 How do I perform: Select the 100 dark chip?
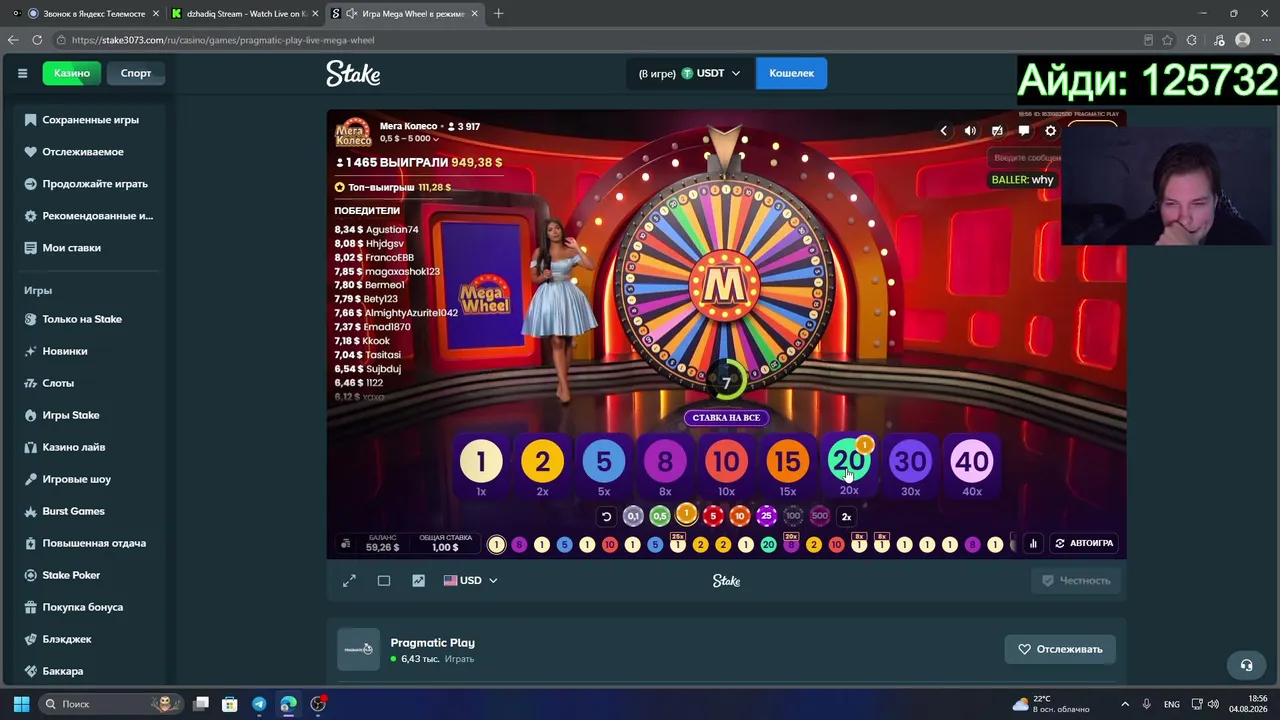793,516
